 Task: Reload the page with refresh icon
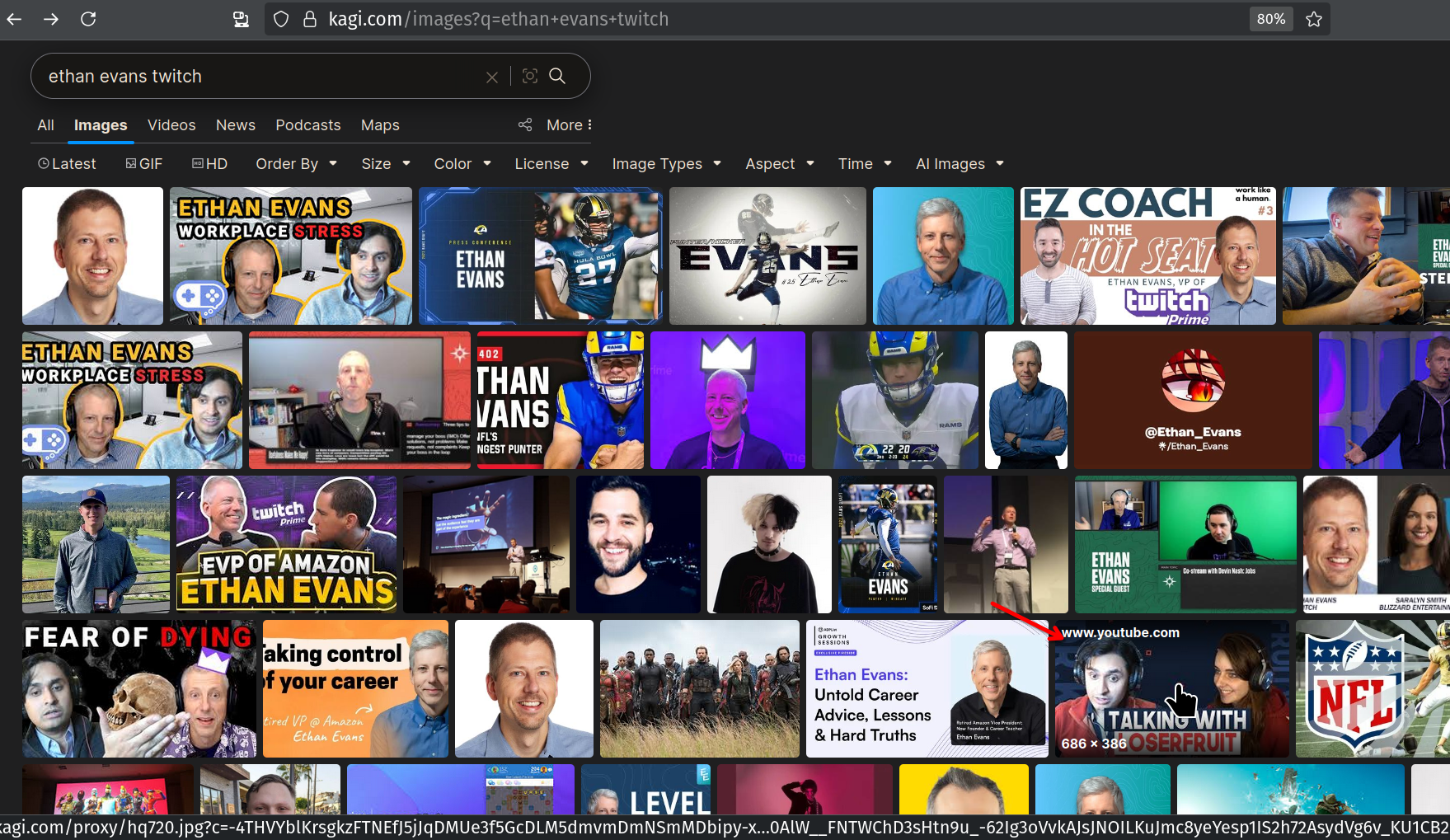coord(88,19)
